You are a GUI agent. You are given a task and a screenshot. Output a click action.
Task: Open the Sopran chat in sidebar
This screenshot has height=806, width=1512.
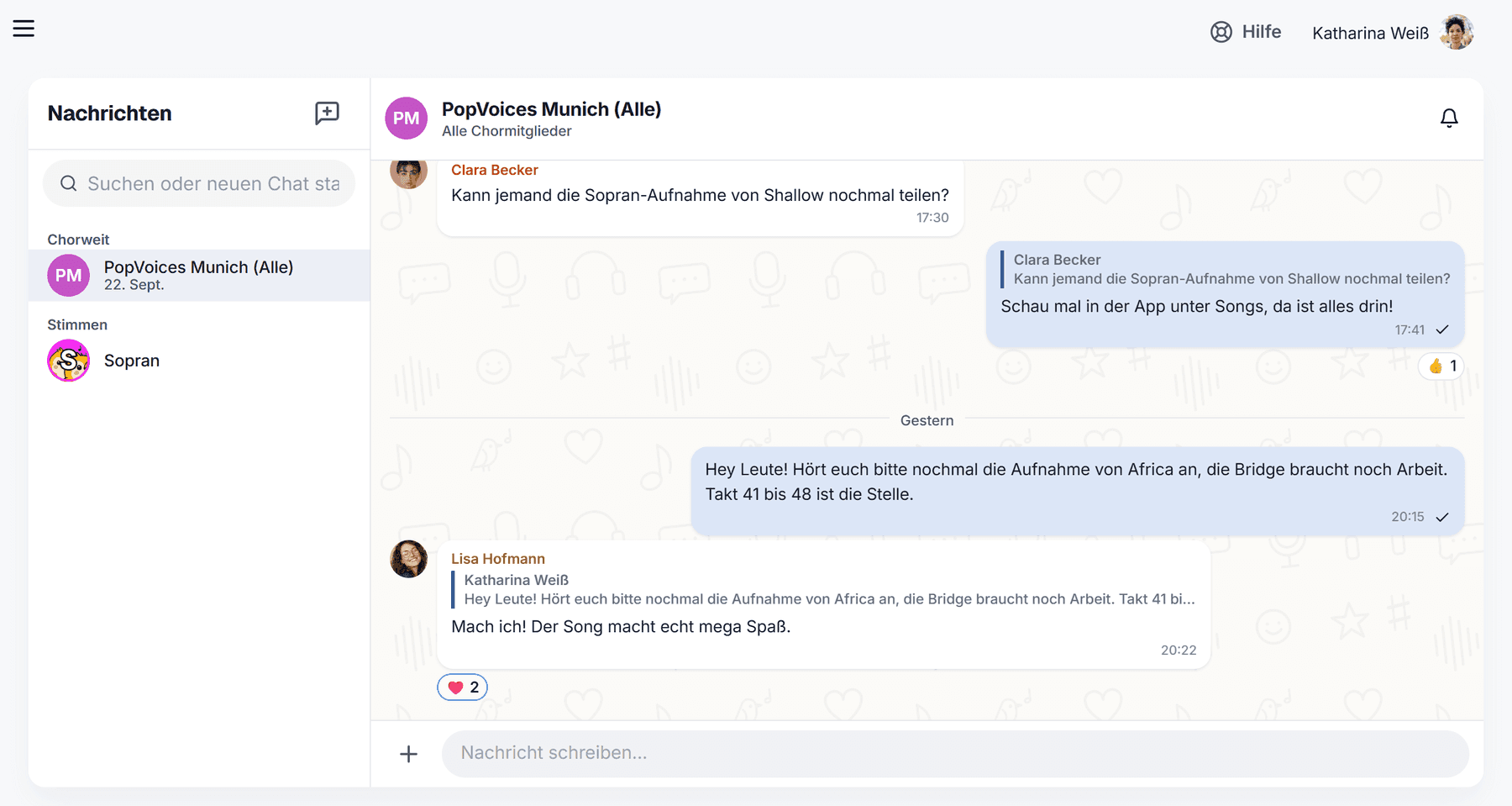(x=199, y=361)
